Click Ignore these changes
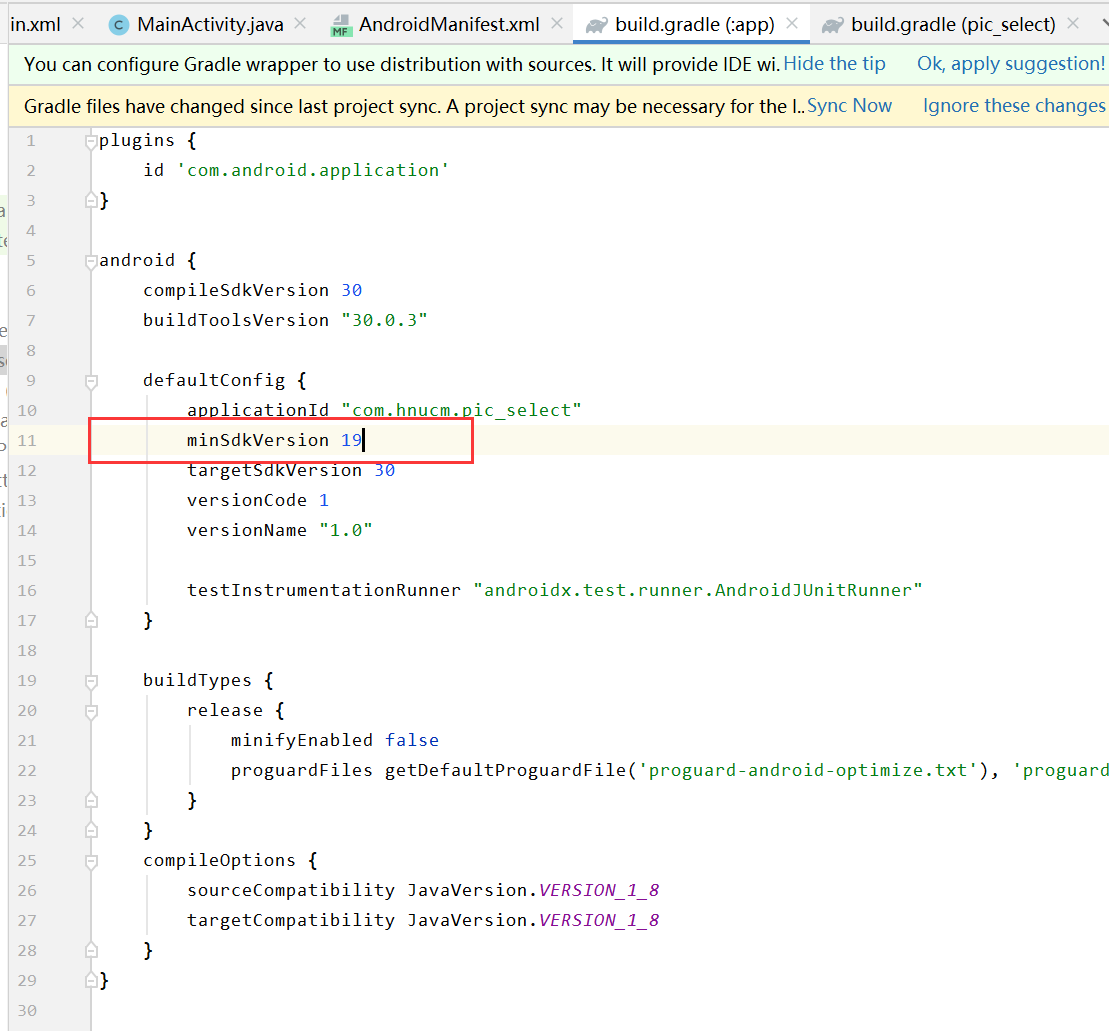This screenshot has height=1031, width=1109. coord(1013,105)
